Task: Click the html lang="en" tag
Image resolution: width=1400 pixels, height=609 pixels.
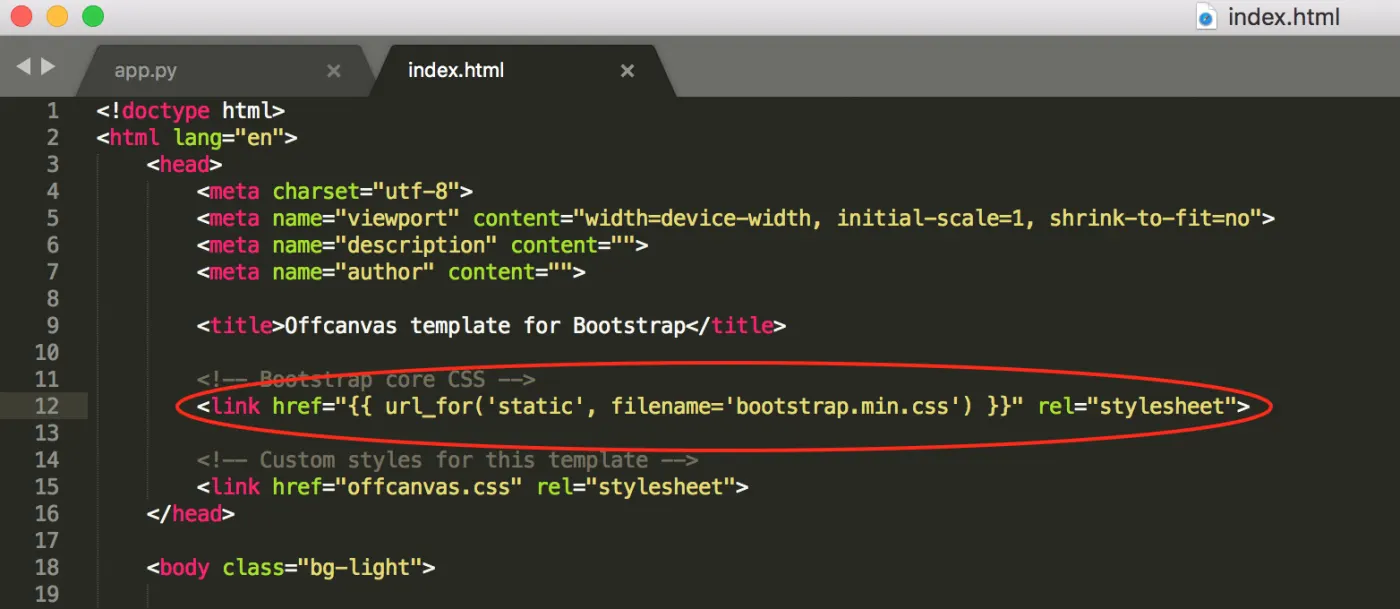Action: [197, 138]
